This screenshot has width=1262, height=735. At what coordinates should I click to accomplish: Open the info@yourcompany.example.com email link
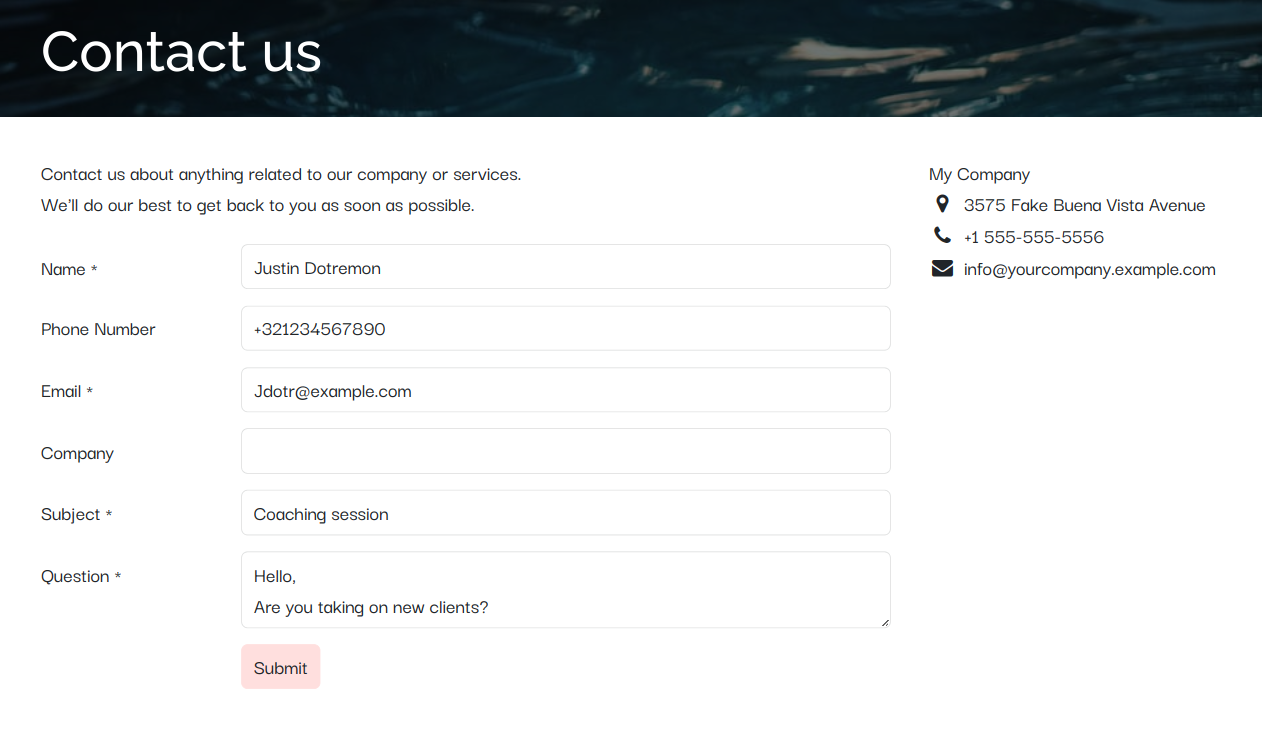[x=1089, y=269]
